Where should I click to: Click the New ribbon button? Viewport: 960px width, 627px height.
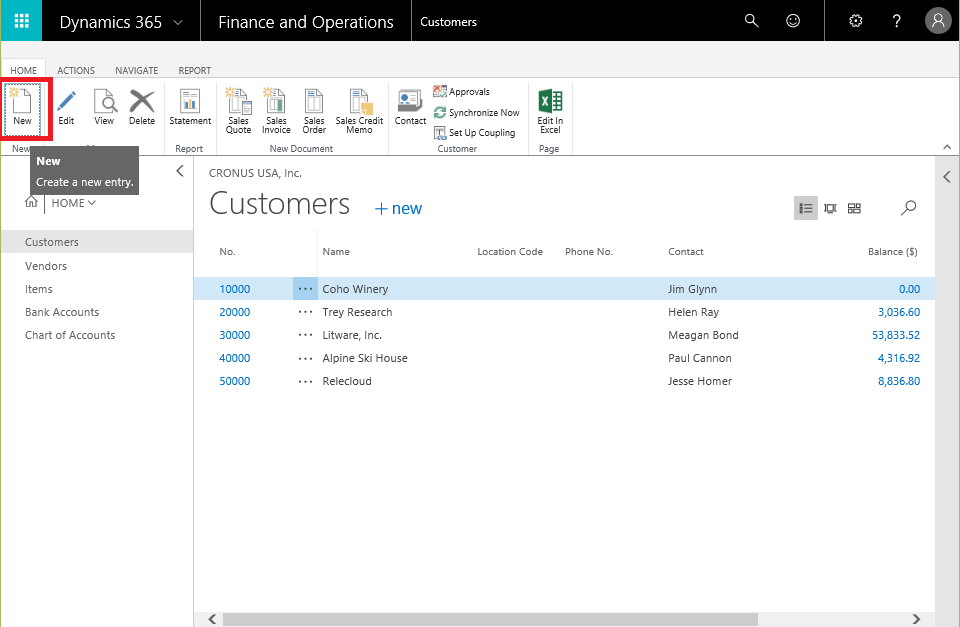pos(23,108)
